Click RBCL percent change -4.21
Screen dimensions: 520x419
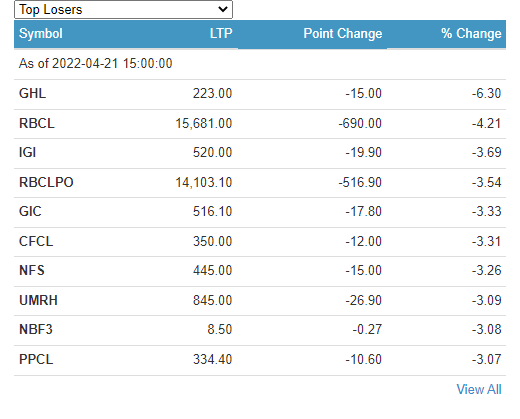[x=486, y=123]
